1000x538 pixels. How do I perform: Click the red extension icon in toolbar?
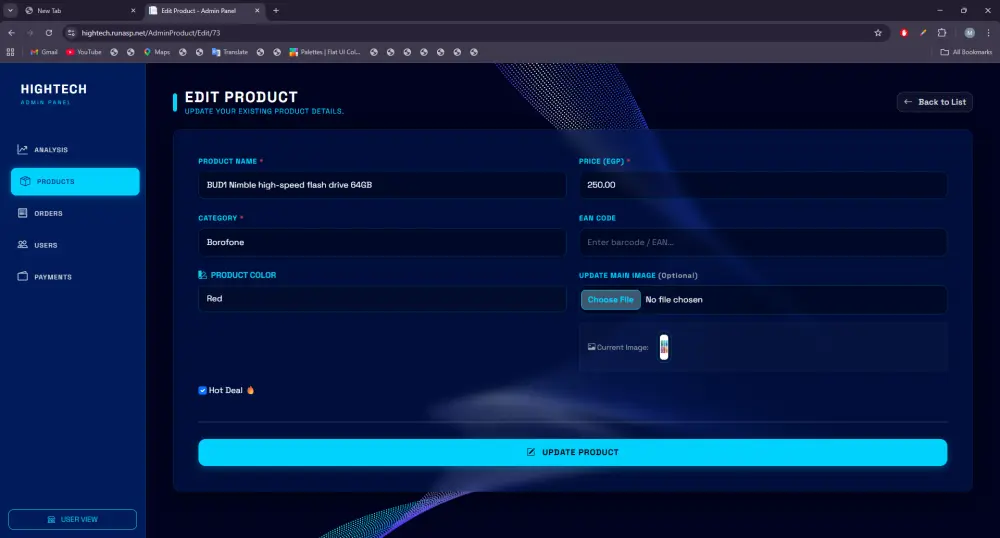click(x=904, y=33)
